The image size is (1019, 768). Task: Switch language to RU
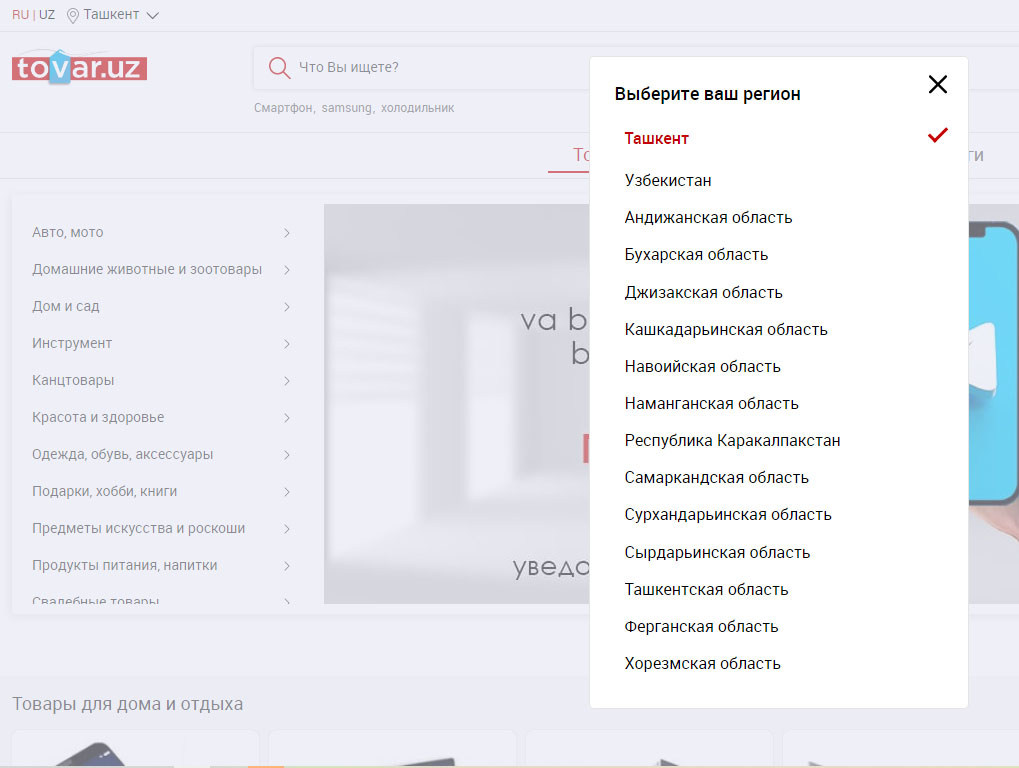click(20, 15)
